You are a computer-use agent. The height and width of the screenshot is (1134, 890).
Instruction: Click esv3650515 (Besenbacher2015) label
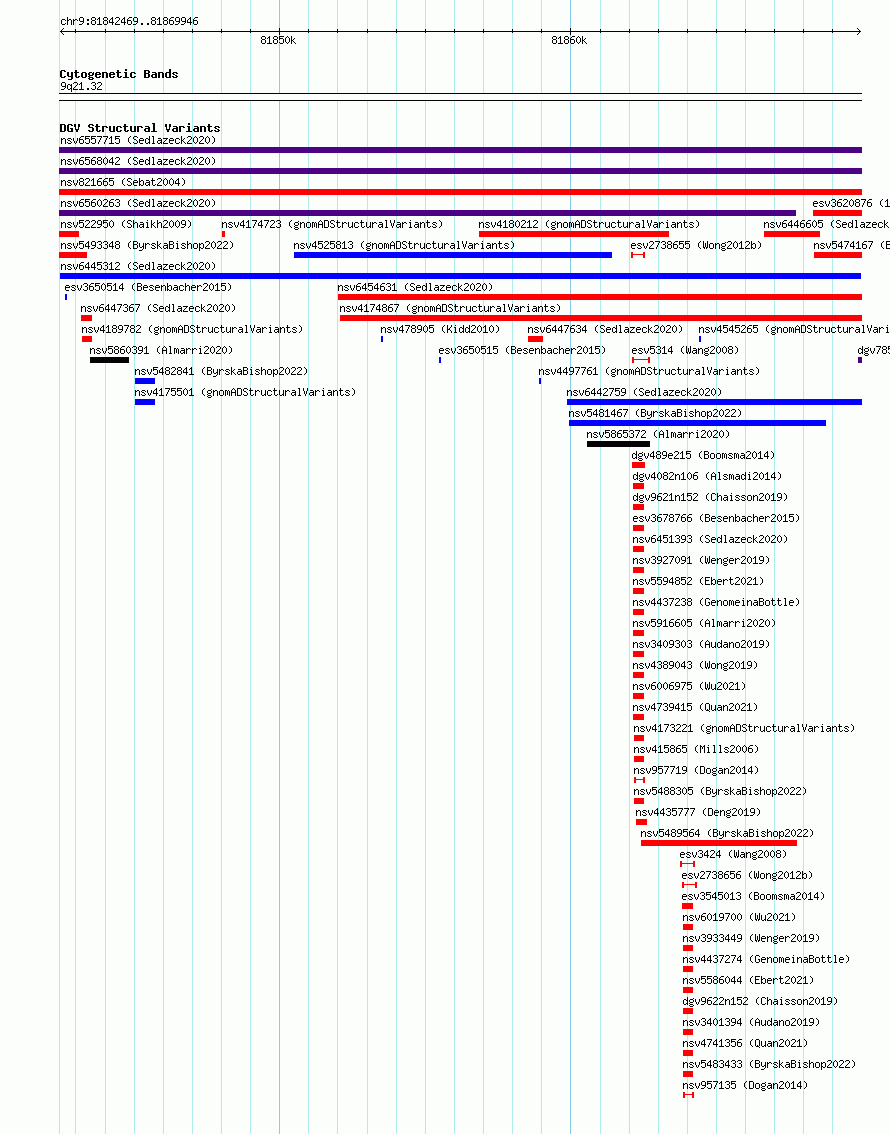(522, 350)
